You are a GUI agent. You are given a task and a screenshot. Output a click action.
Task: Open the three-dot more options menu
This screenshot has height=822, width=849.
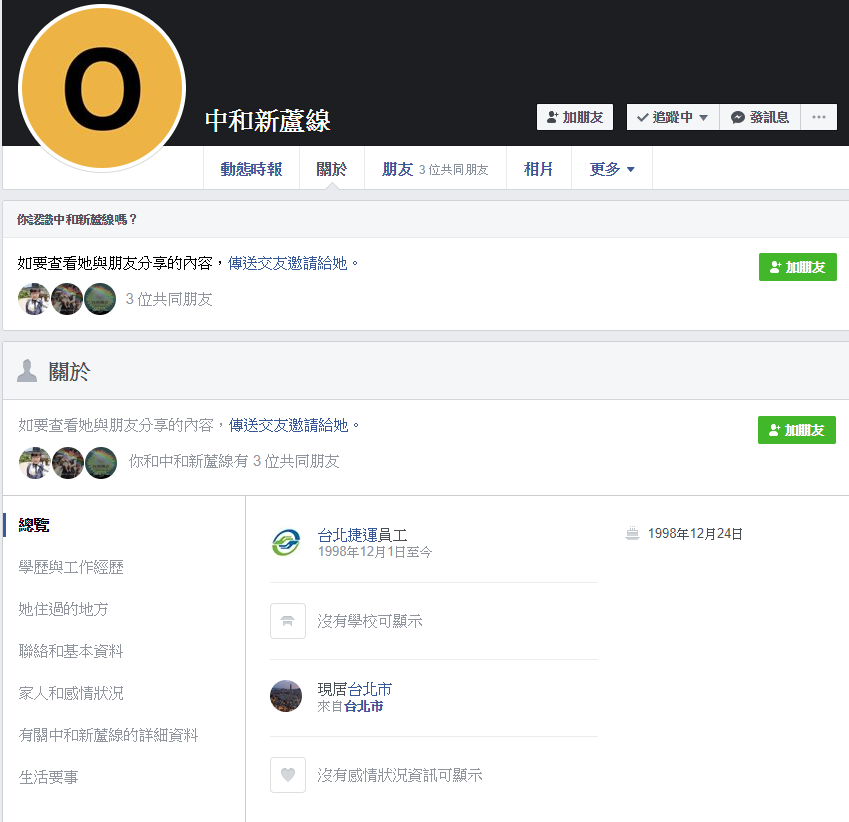[x=819, y=117]
